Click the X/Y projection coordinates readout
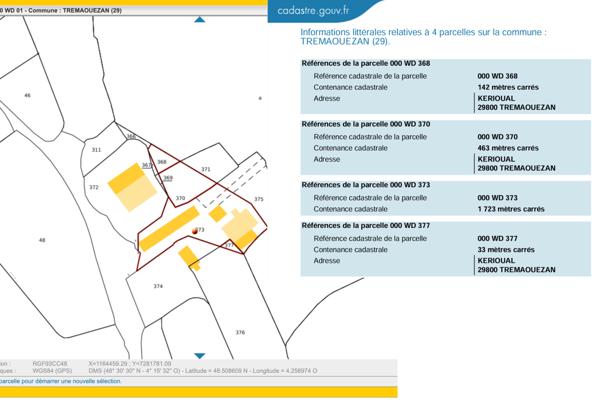This screenshot has height=400, width=600. click(x=130, y=363)
